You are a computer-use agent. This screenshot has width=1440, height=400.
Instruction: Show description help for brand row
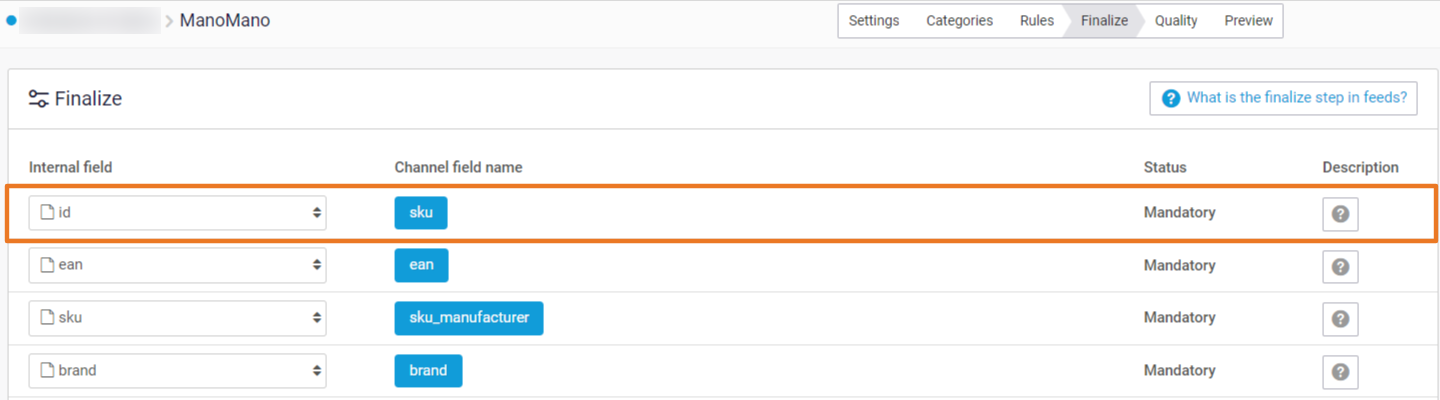[1340, 372]
